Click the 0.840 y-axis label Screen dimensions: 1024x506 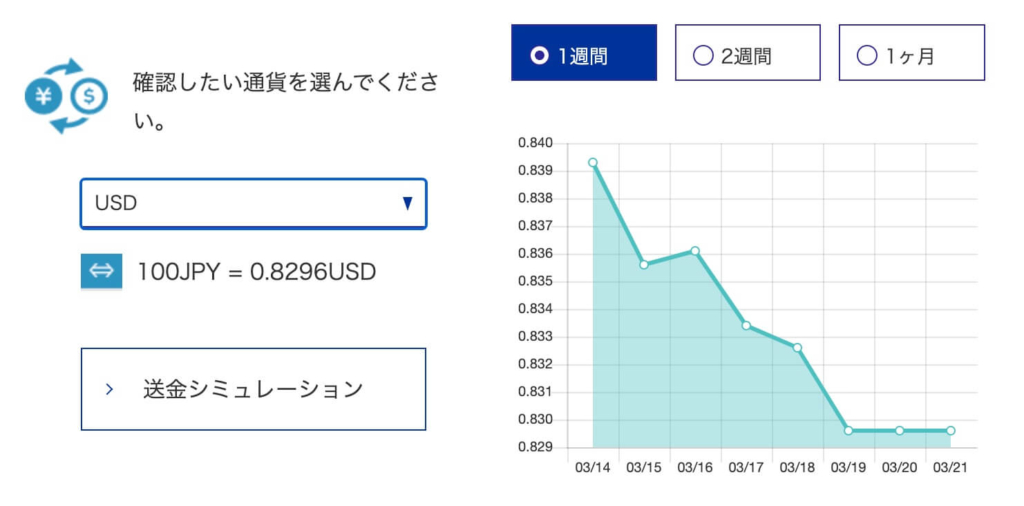click(535, 144)
